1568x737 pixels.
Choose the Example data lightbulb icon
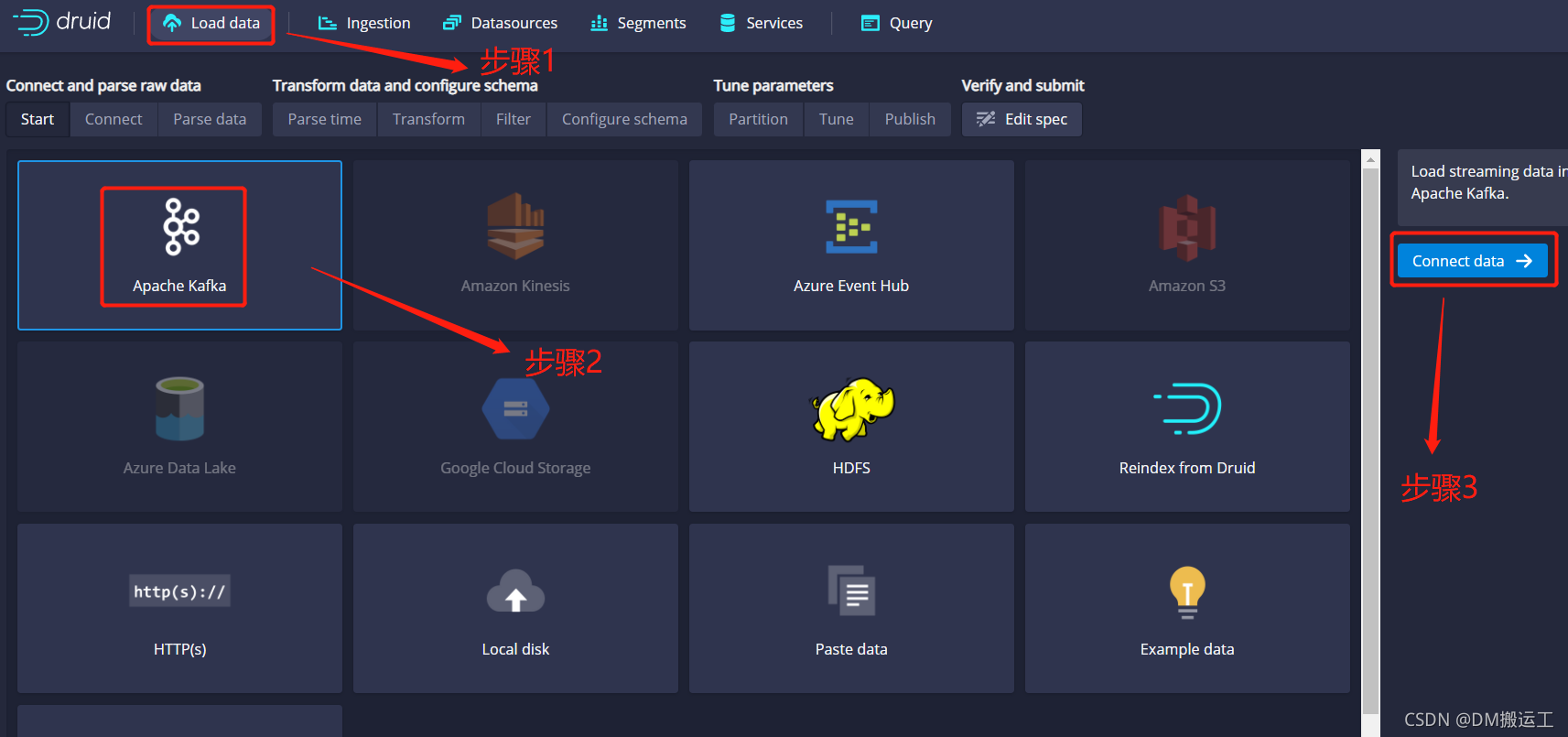[1187, 592]
